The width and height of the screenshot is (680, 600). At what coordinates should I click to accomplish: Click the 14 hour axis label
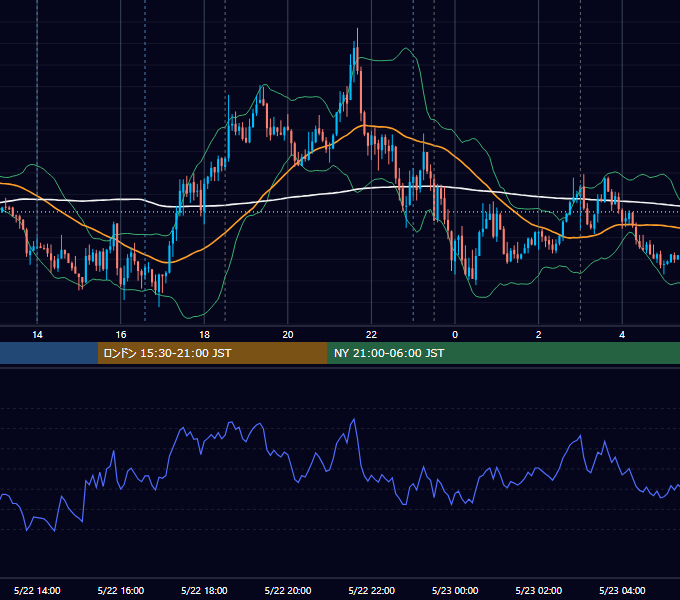pyautogui.click(x=37, y=335)
